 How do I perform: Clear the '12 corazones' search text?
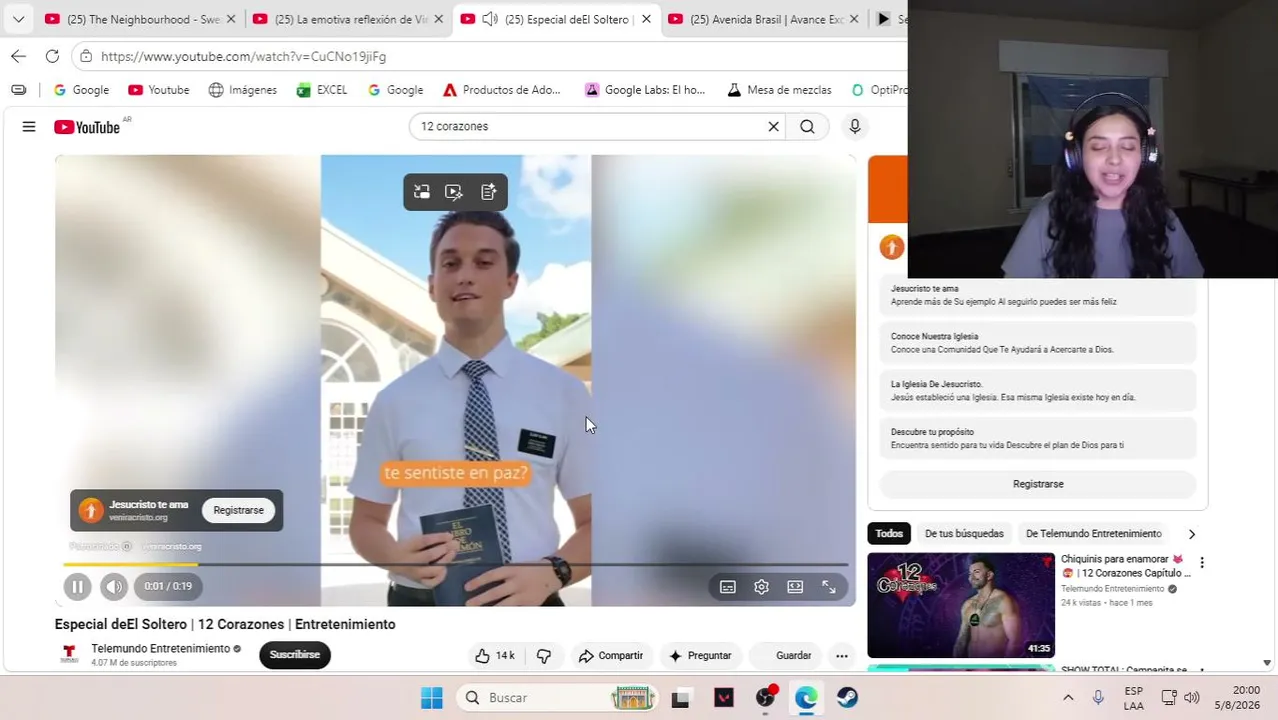773,126
